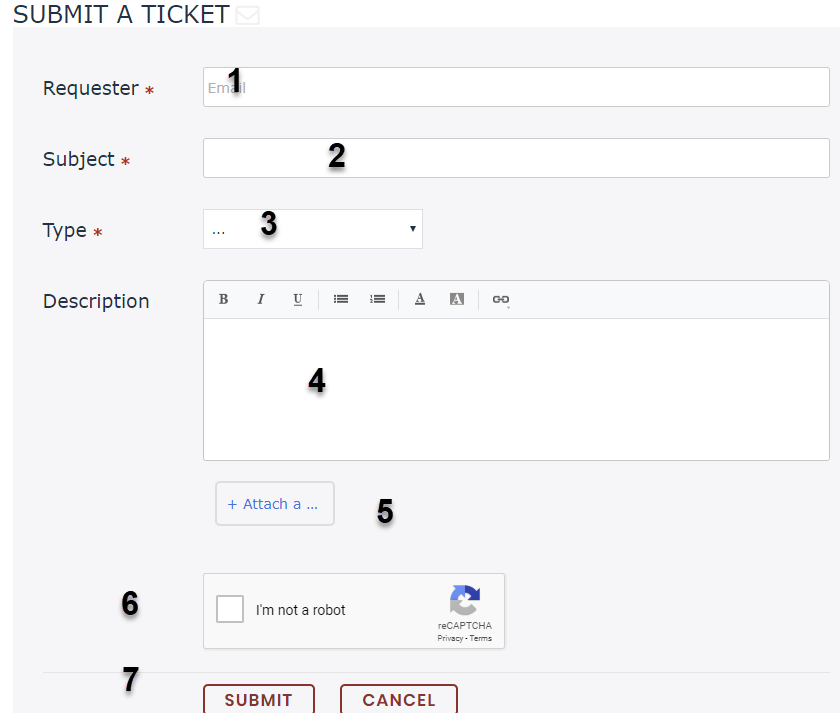Expand the link icon's dropdown arrow
This screenshot has height=713, width=840.
click(507, 306)
